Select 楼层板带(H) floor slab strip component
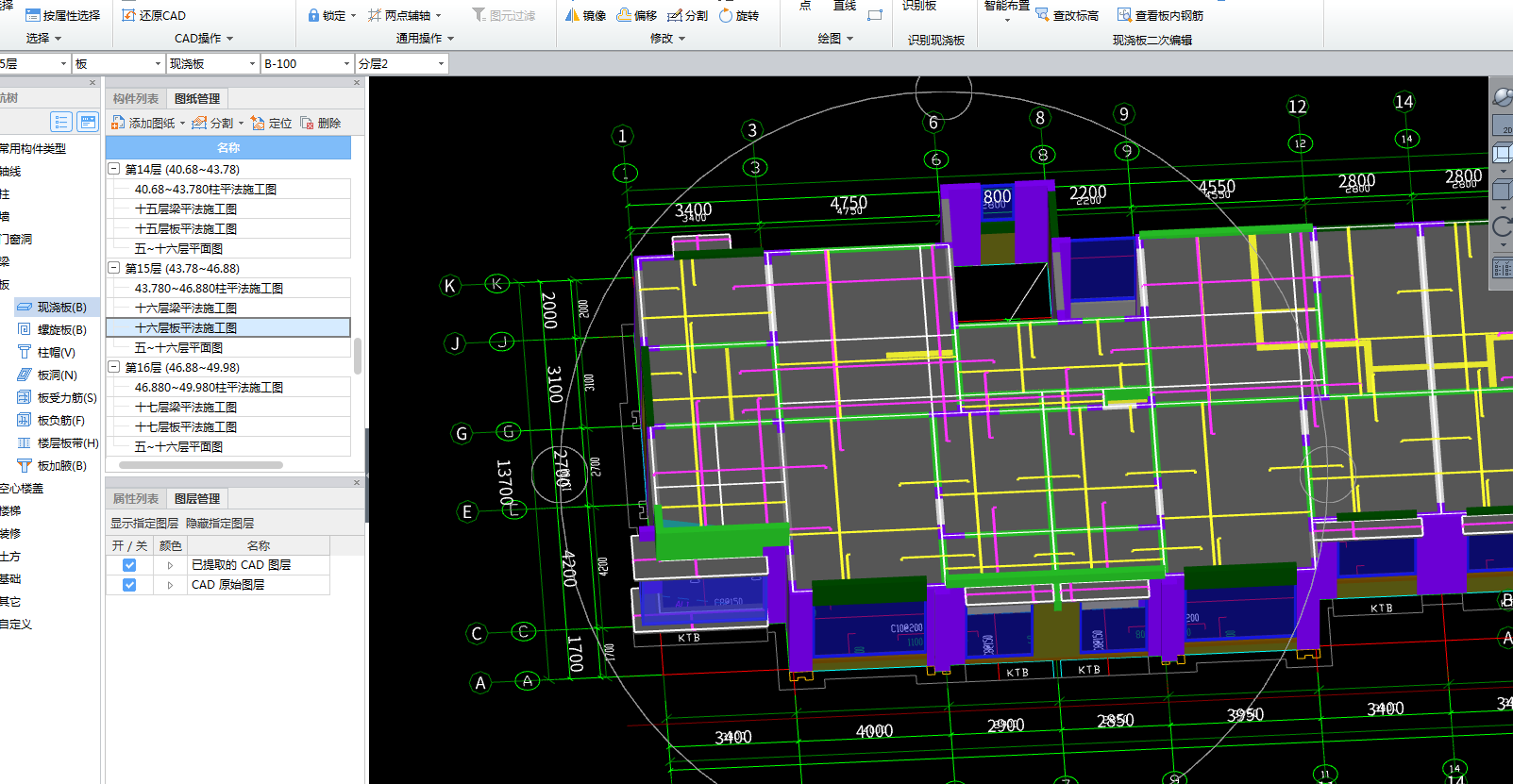The width and height of the screenshot is (1513, 784). 57,442
